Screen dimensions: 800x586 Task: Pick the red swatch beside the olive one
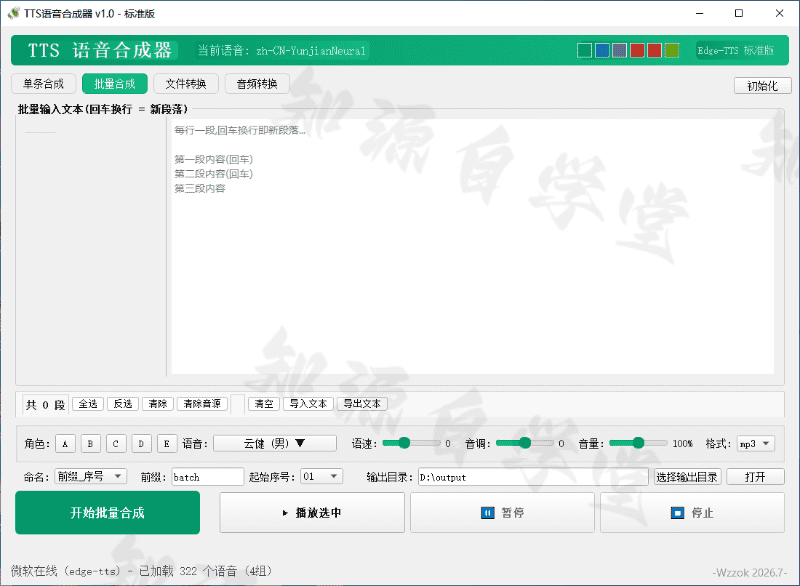654,50
